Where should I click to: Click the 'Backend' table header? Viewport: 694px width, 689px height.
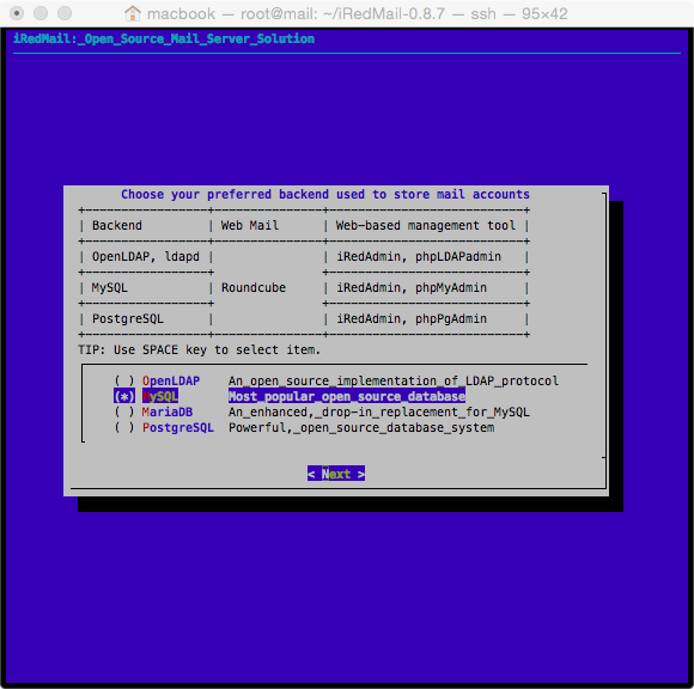(x=117, y=225)
